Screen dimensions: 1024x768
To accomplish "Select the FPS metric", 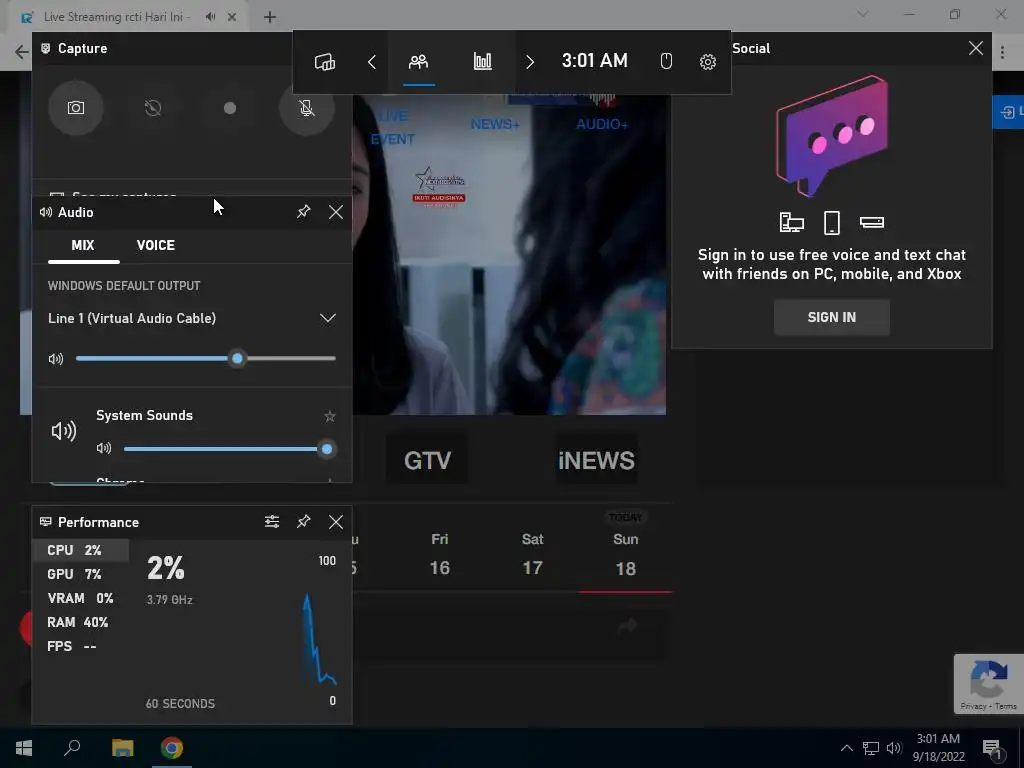I will (x=80, y=647).
